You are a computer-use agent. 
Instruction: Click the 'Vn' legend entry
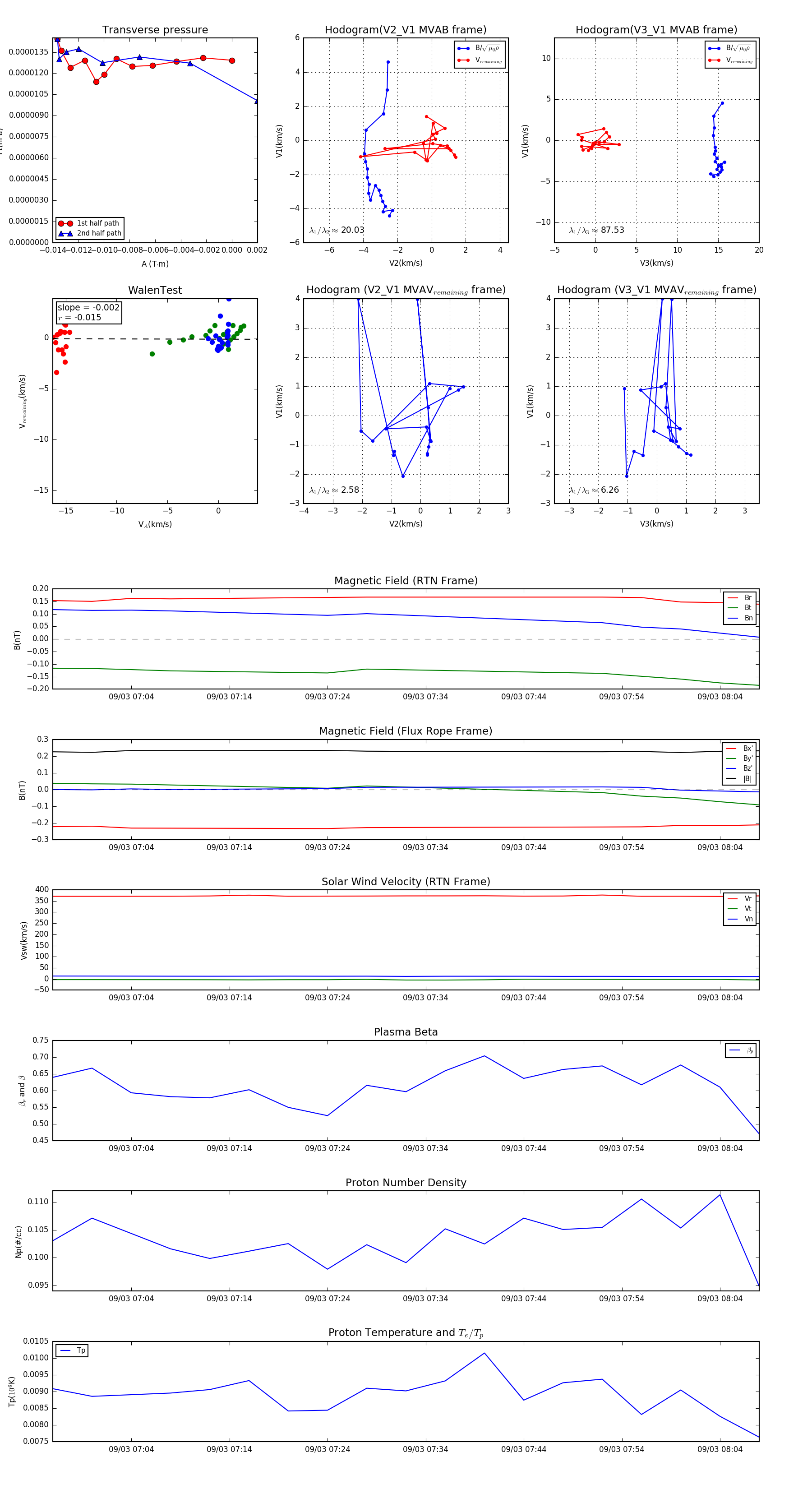click(740, 919)
